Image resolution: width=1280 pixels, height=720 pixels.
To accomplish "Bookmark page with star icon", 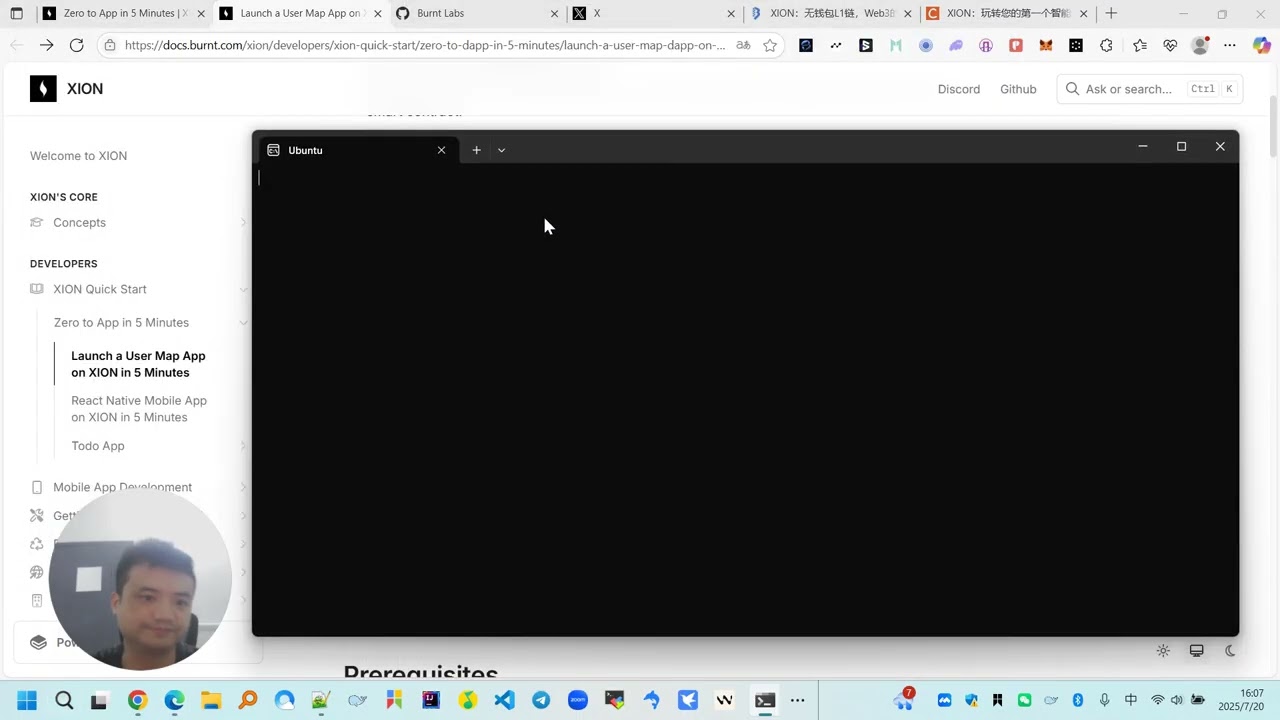I will click(770, 45).
